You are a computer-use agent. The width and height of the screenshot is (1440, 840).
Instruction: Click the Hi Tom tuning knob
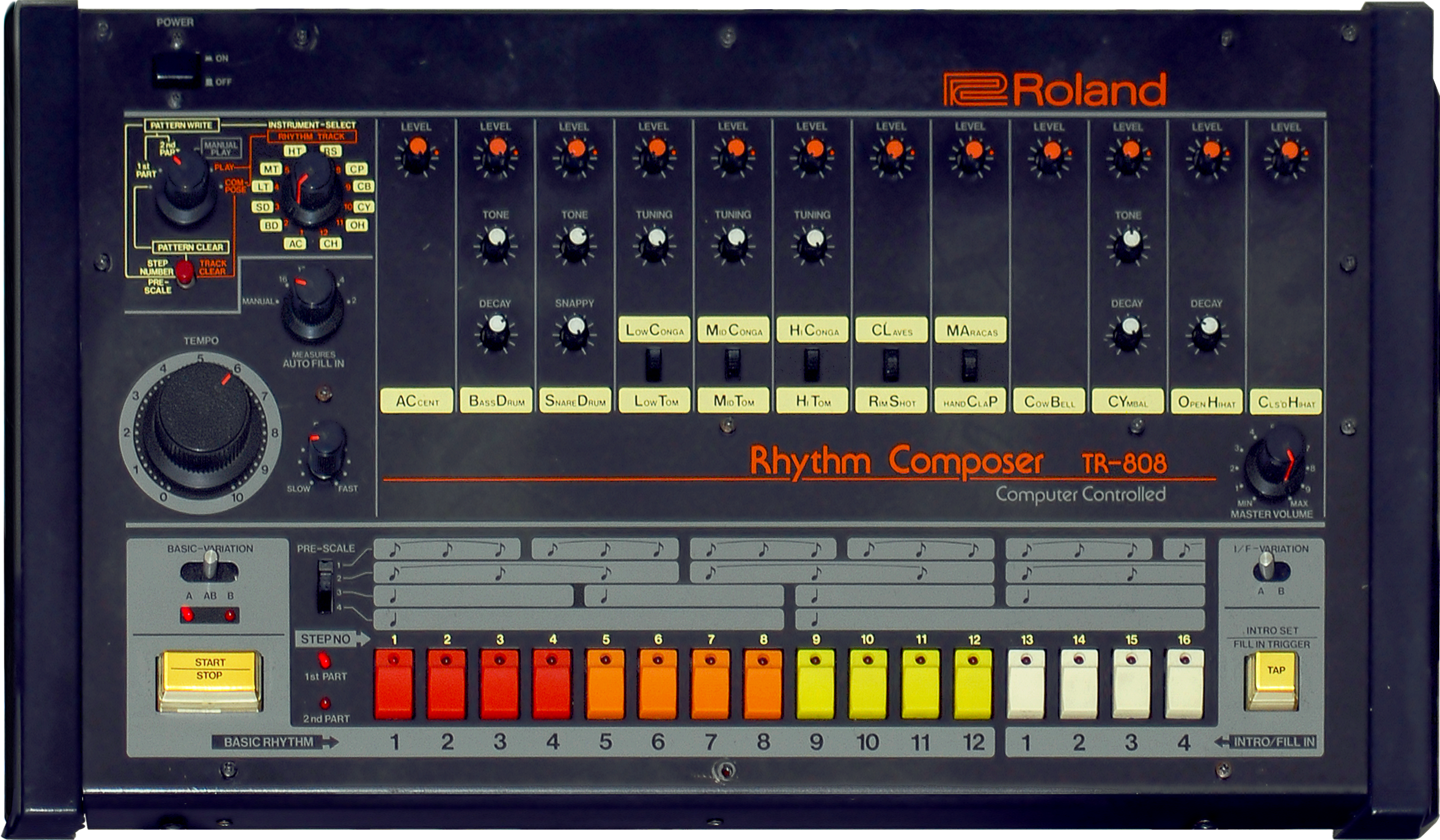click(x=812, y=244)
